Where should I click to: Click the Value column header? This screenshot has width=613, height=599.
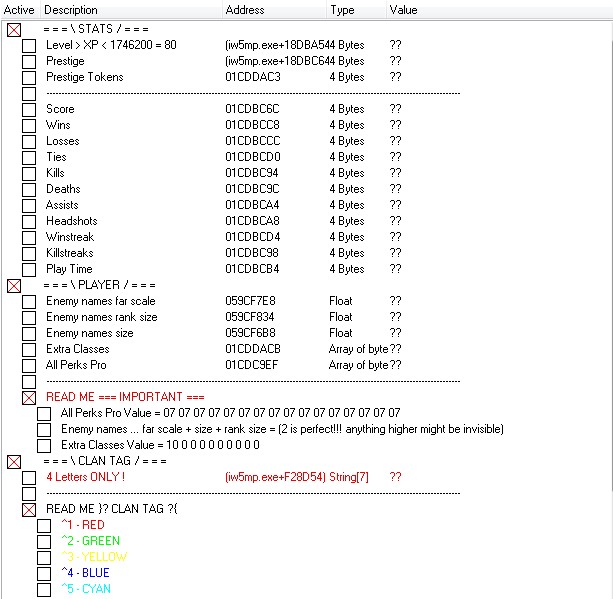[x=403, y=10]
